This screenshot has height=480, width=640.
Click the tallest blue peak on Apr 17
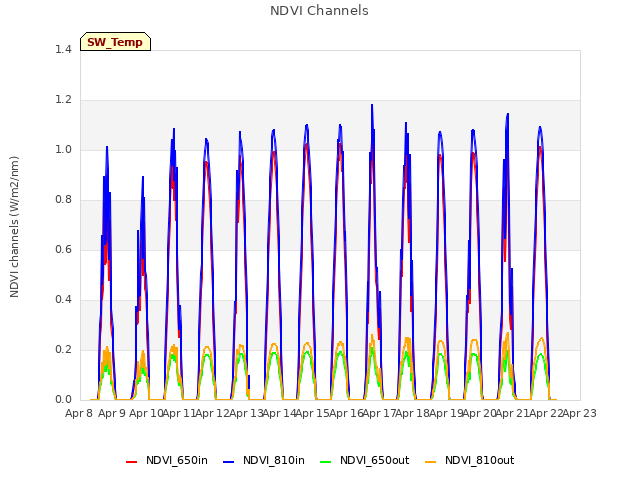coord(372,105)
